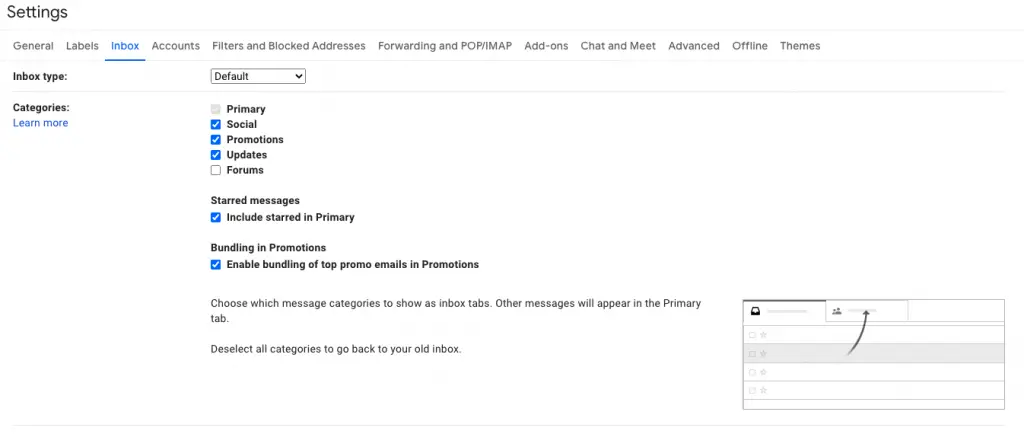Image resolution: width=1024 pixels, height=434 pixels.
Task: Uncheck the Social category checkbox
Action: [x=216, y=124]
